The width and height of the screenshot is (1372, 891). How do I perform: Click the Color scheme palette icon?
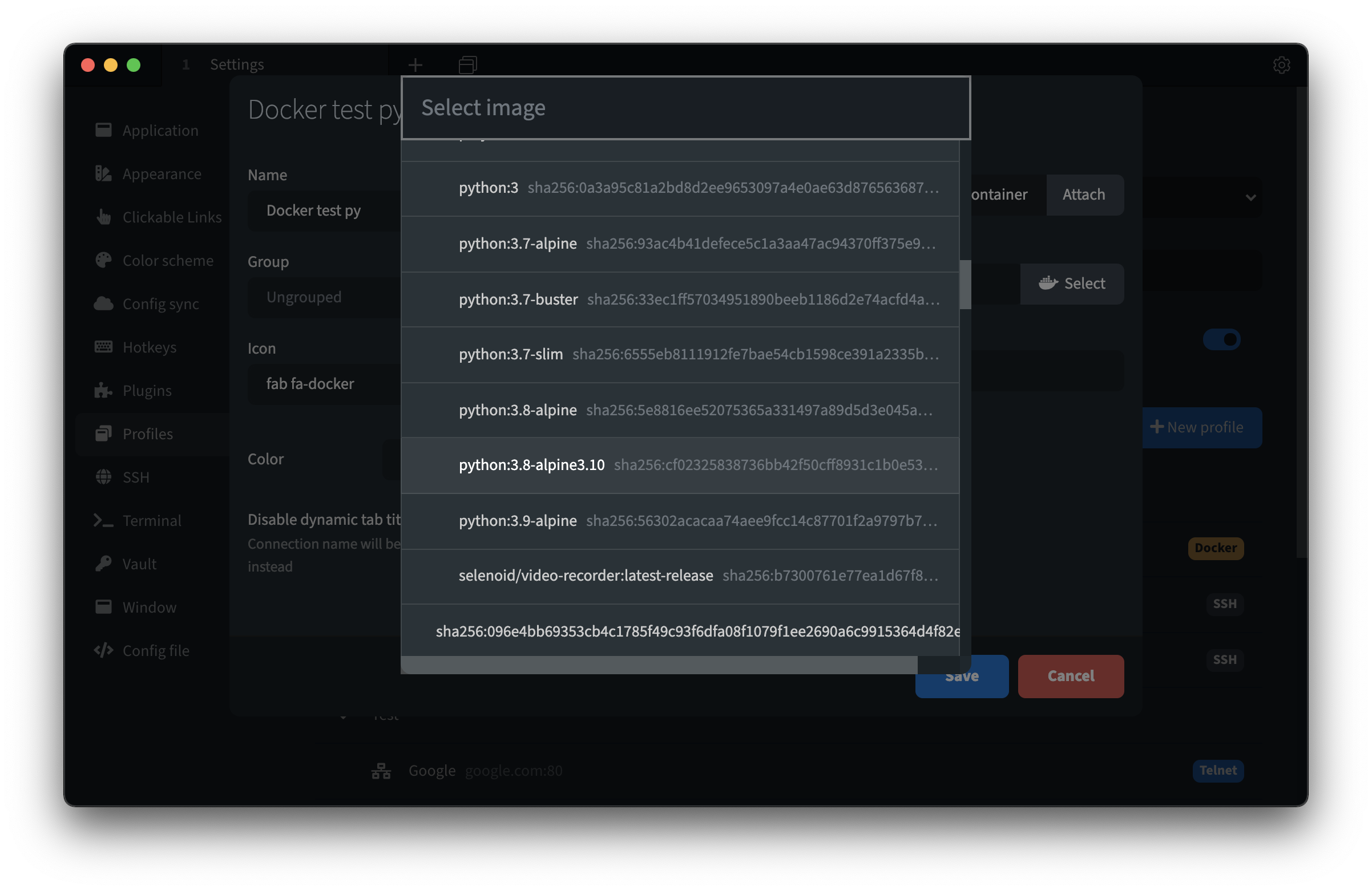point(103,261)
